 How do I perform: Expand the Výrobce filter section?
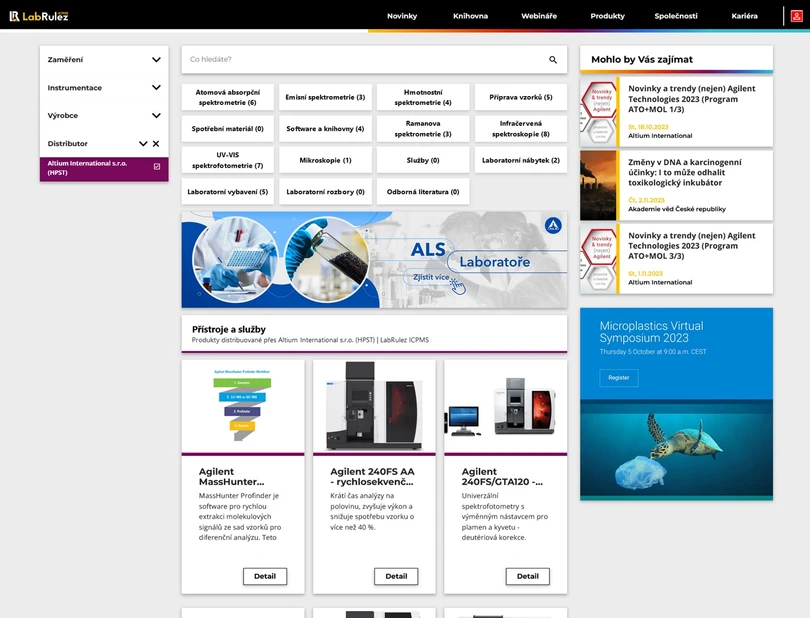[x=156, y=116]
